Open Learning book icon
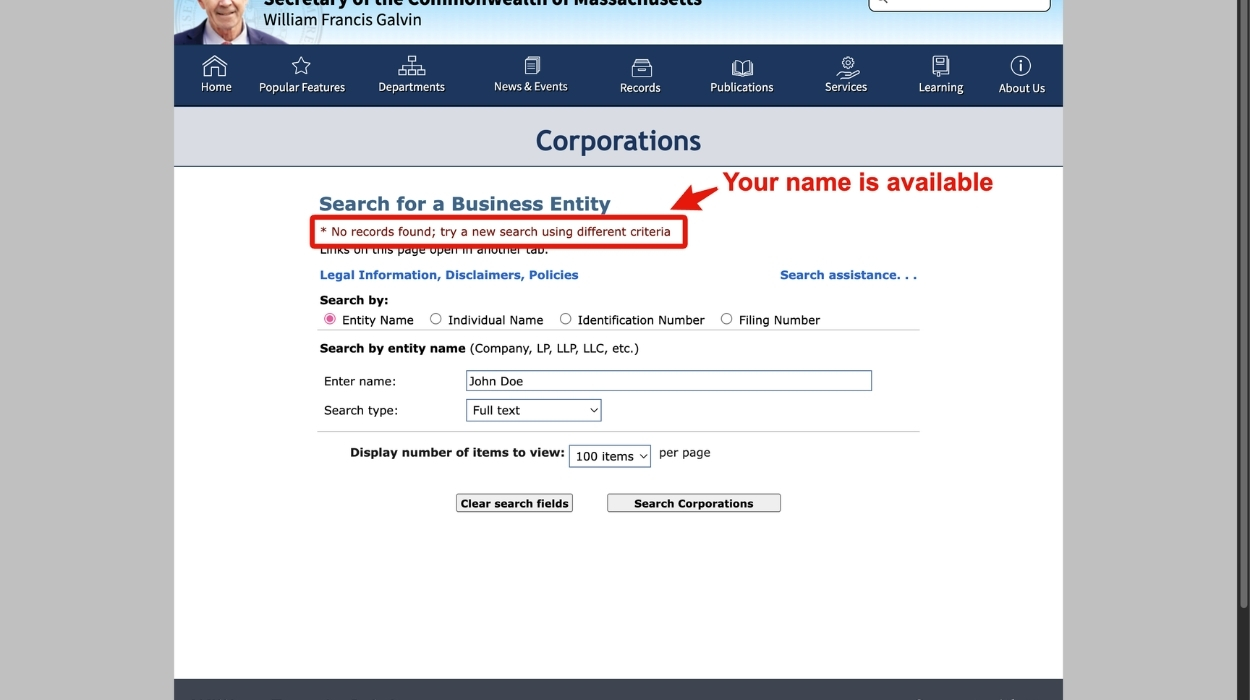 pyautogui.click(x=941, y=66)
